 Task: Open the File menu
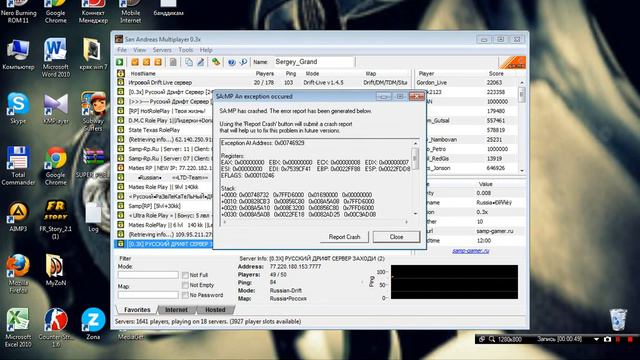click(x=122, y=50)
